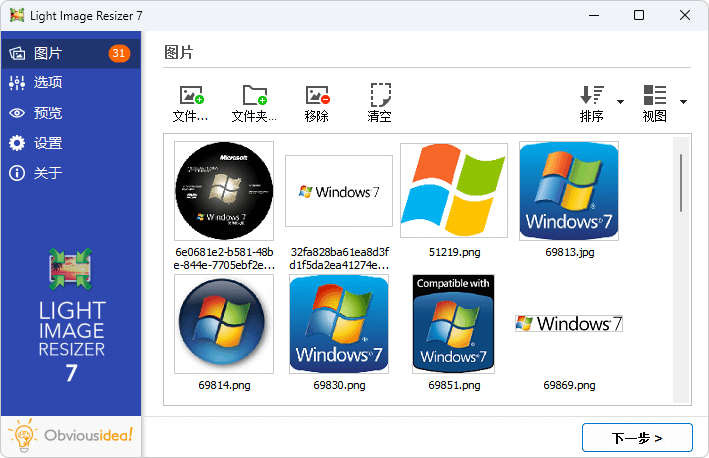Maximize the Light Image Resizer window
The height and width of the screenshot is (458, 709).
[x=638, y=15]
